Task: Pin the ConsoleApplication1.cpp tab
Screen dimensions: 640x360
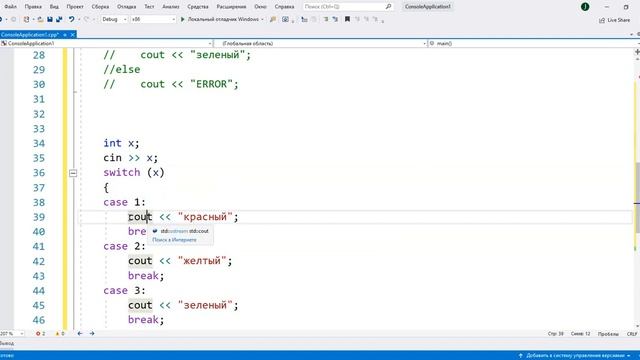Action: click(65, 35)
